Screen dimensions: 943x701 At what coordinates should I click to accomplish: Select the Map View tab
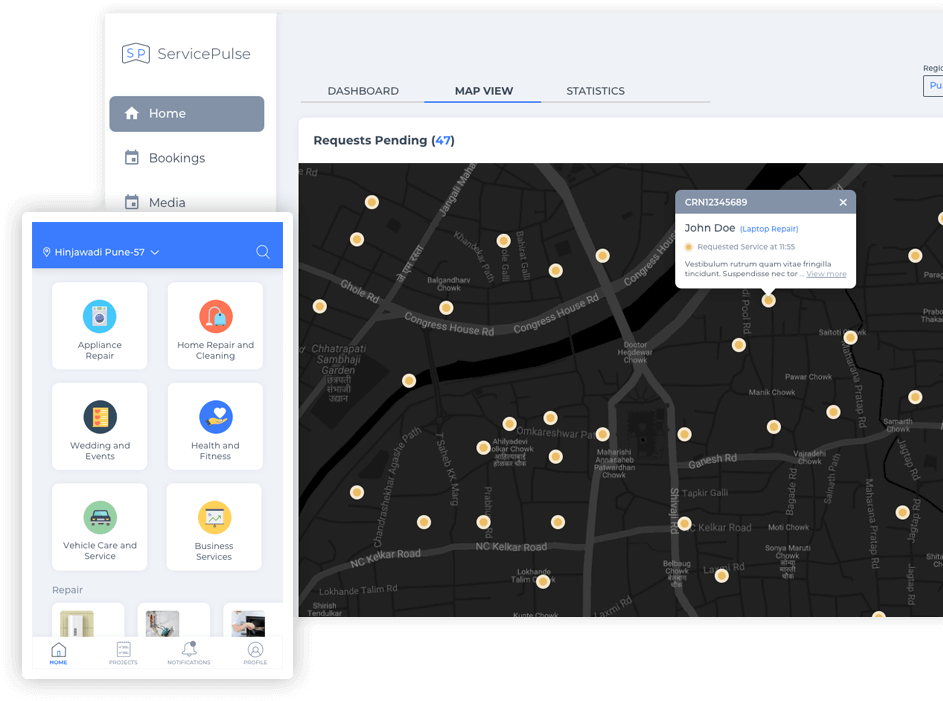[483, 91]
